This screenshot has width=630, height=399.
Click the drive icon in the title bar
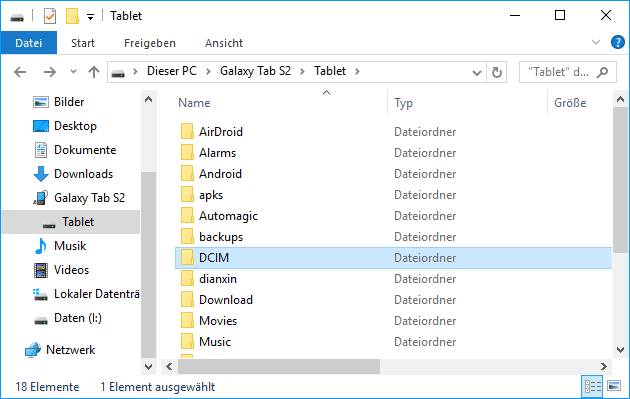click(17, 17)
